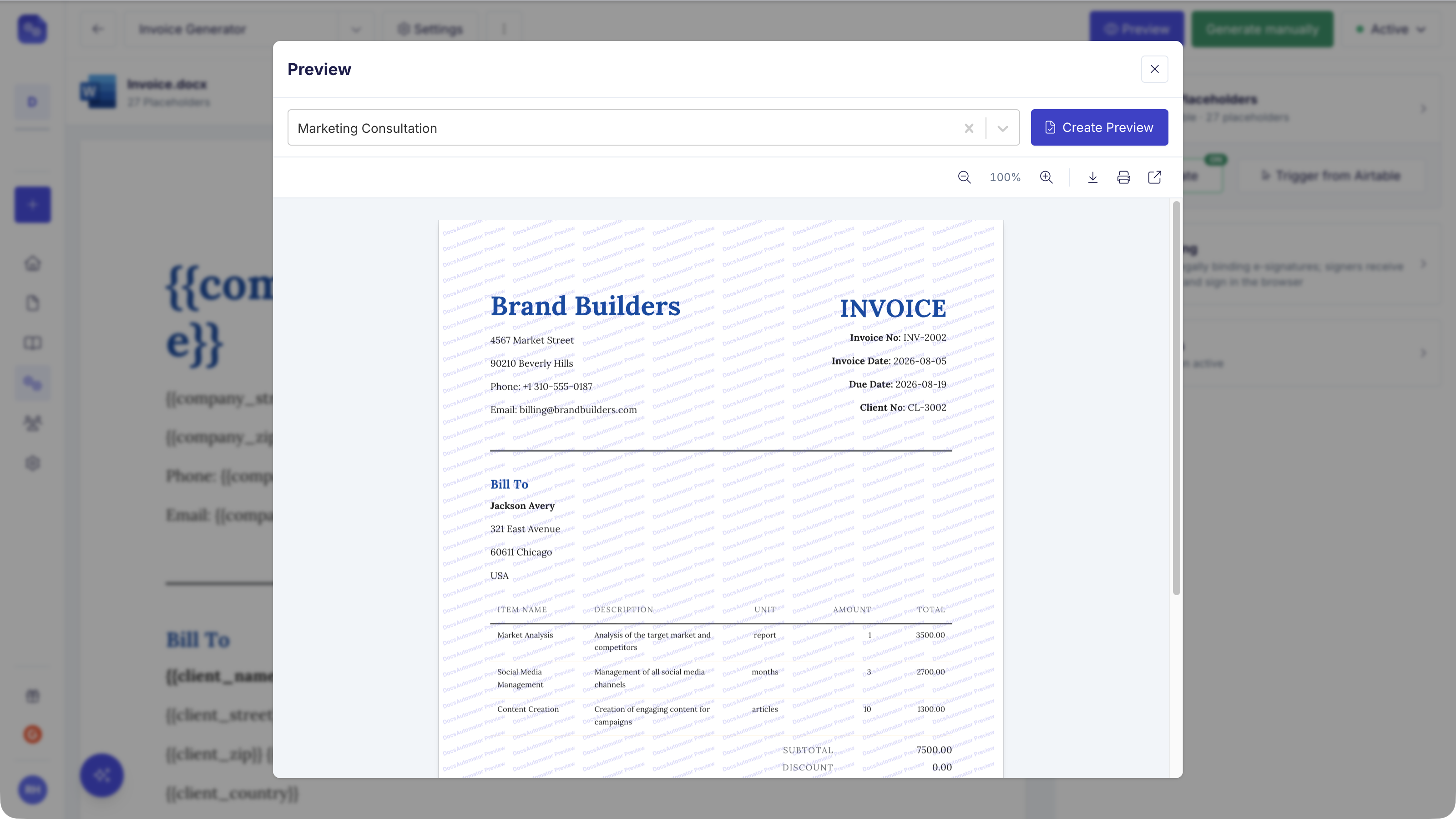Click the app logo in the sidebar
Screen dimensions: 1456x819
click(x=32, y=29)
